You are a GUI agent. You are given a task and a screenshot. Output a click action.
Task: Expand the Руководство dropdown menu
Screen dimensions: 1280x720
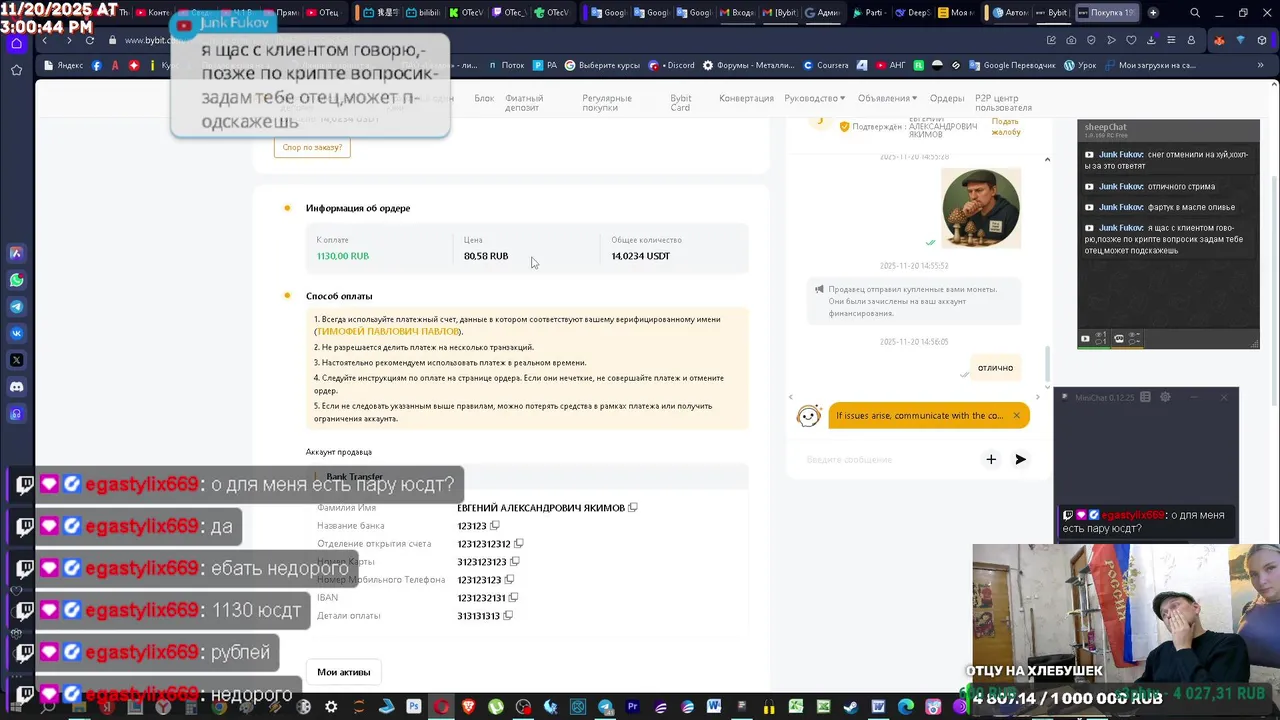(x=814, y=98)
